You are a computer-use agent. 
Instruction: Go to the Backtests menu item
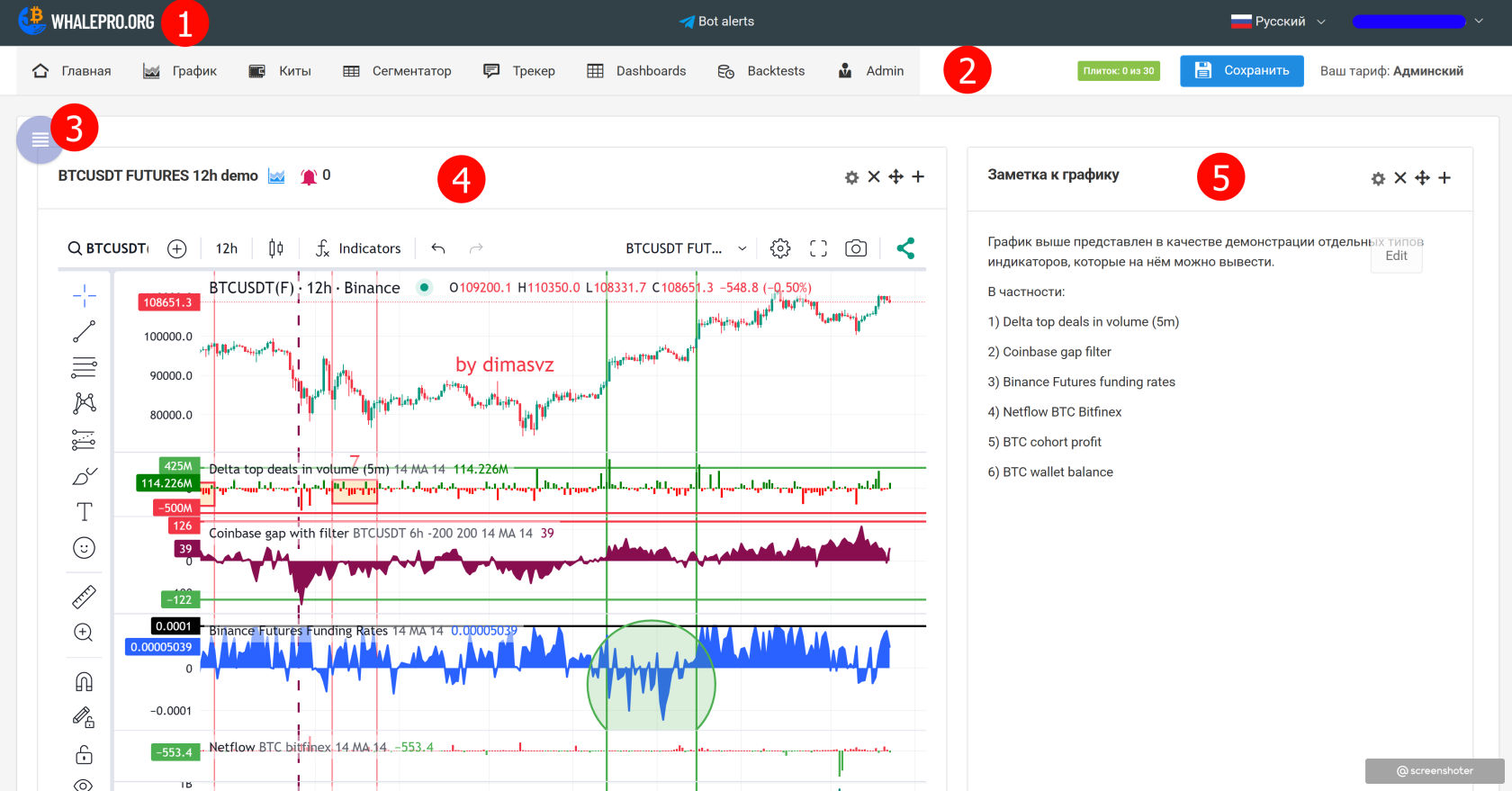pos(760,71)
